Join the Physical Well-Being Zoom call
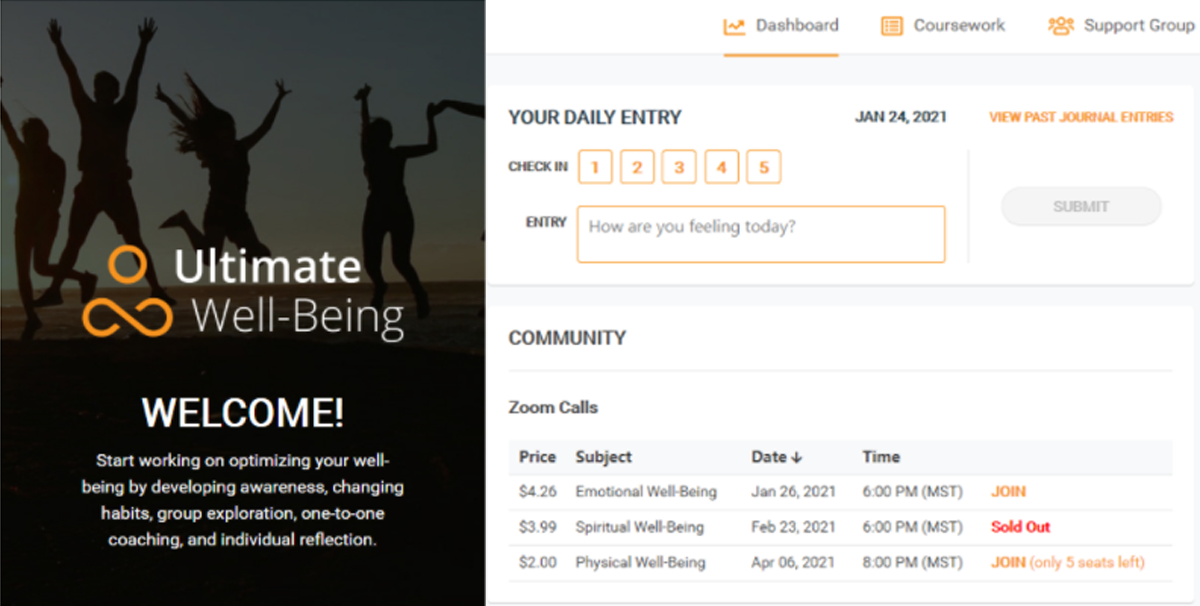The height and width of the screenshot is (606, 1200). pyautogui.click(x=1008, y=562)
